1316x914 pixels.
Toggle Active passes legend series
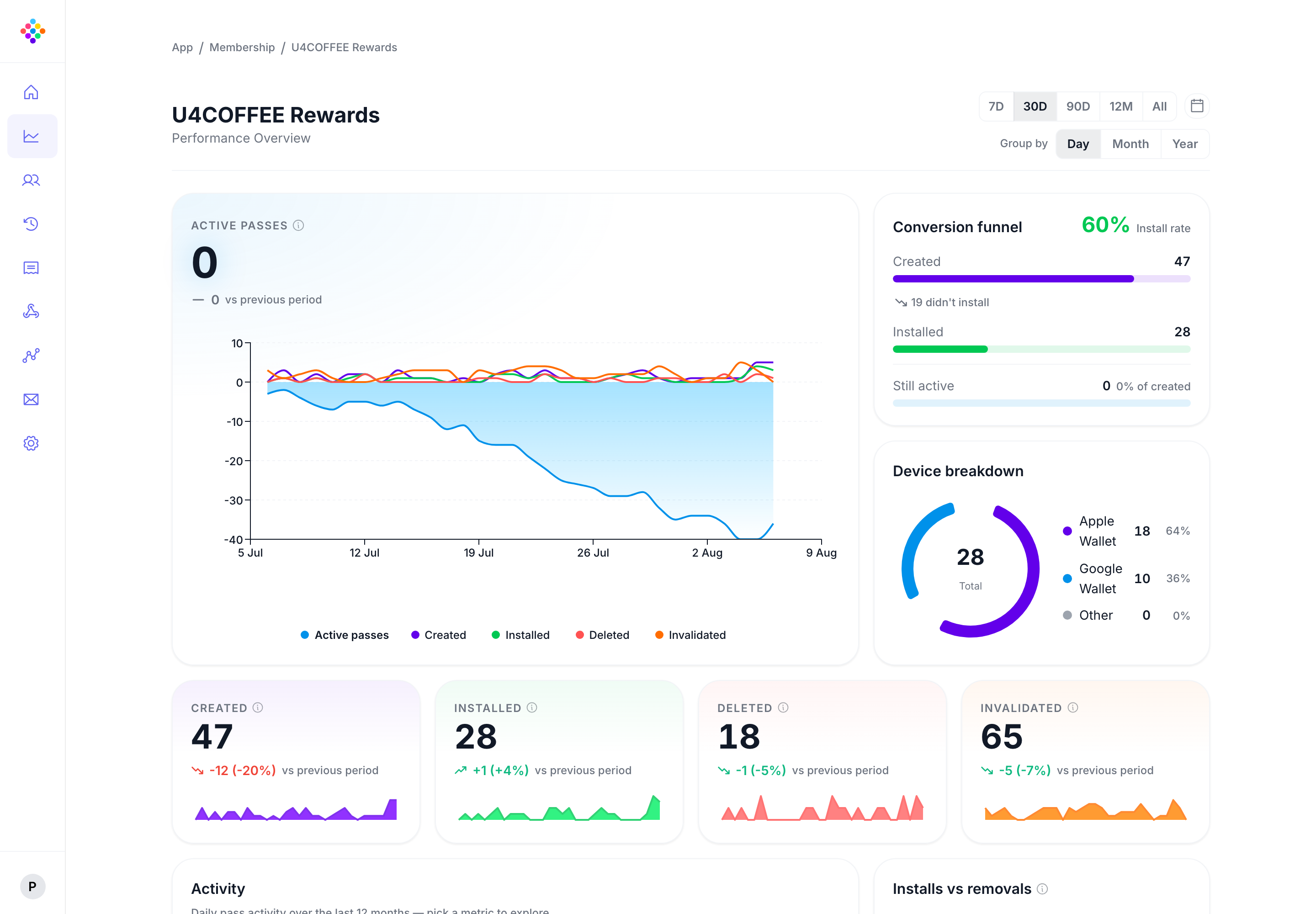[x=344, y=634]
